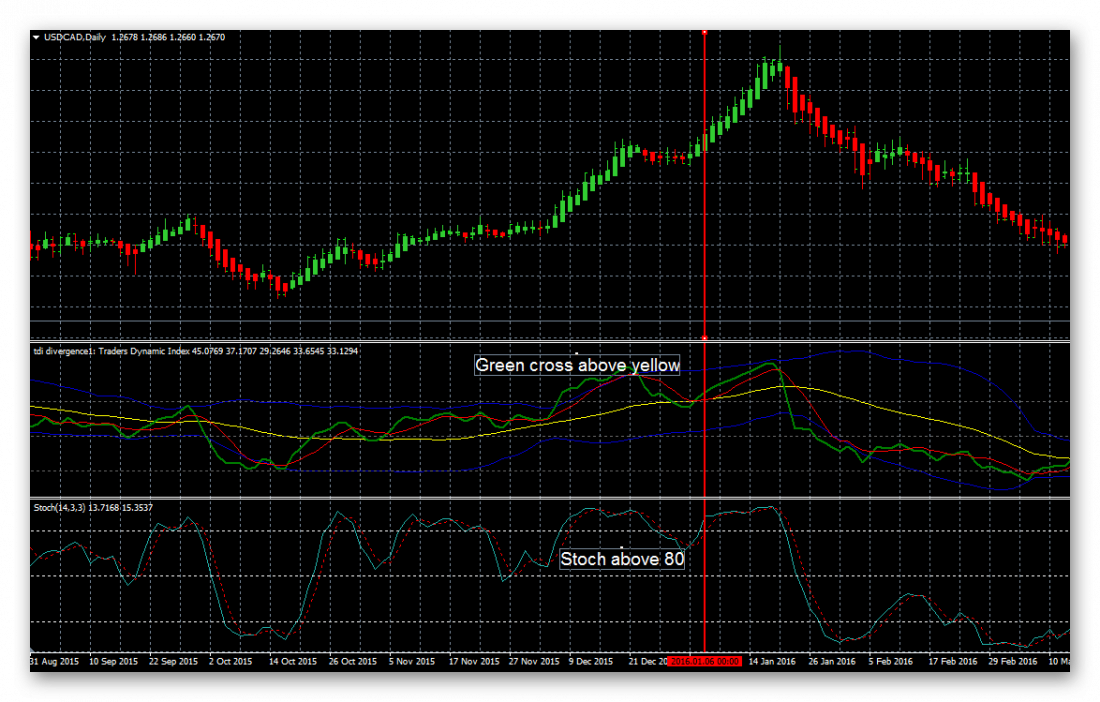The width and height of the screenshot is (1100, 702).
Task: Click the 2 Oct 2015 date label
Action: tap(230, 661)
